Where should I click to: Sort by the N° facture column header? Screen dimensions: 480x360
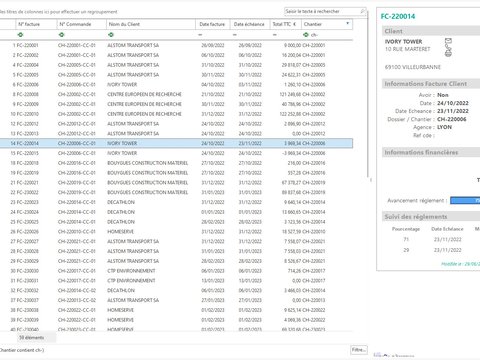pyautogui.click(x=36, y=24)
